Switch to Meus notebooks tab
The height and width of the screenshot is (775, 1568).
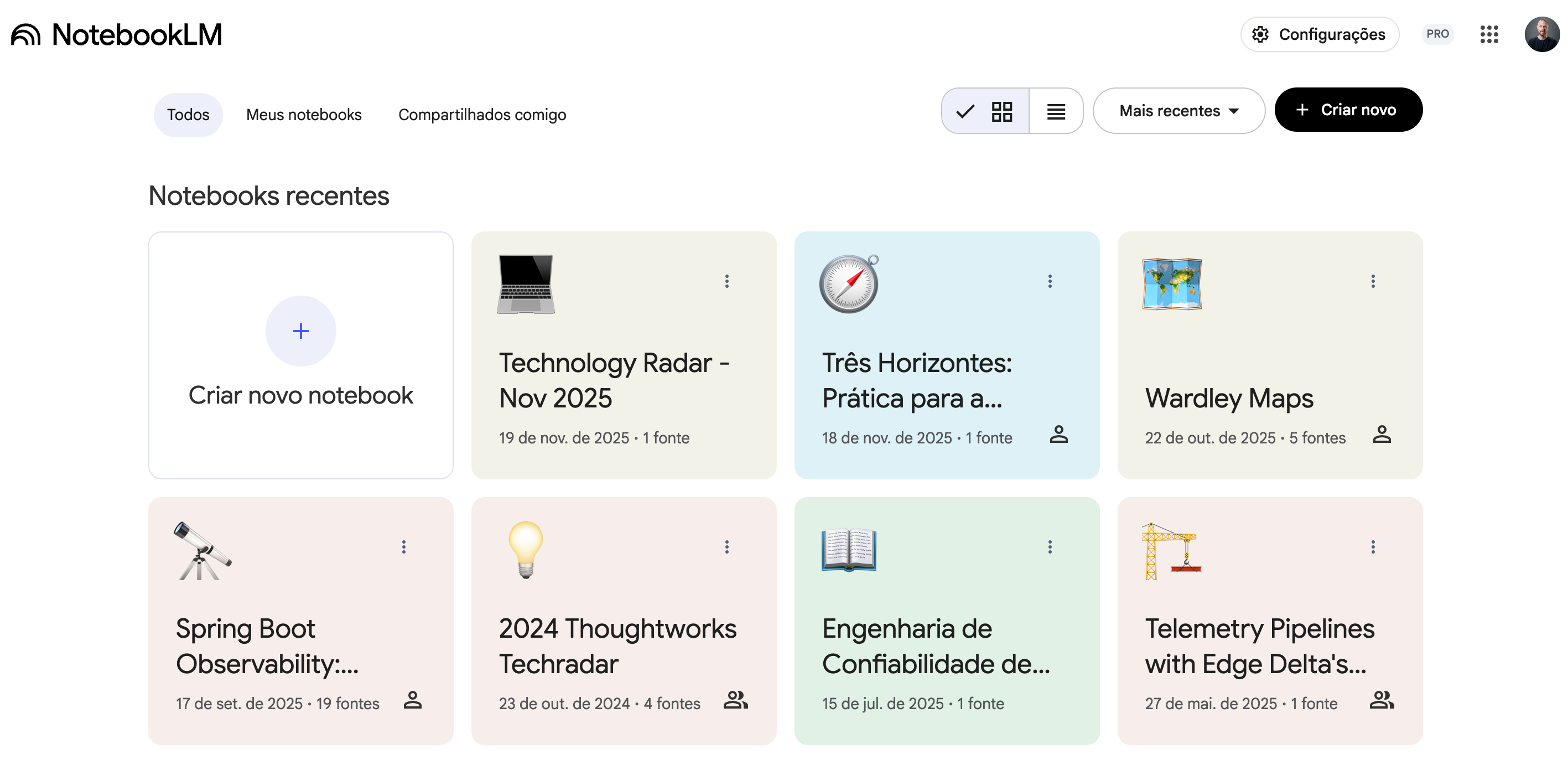304,115
